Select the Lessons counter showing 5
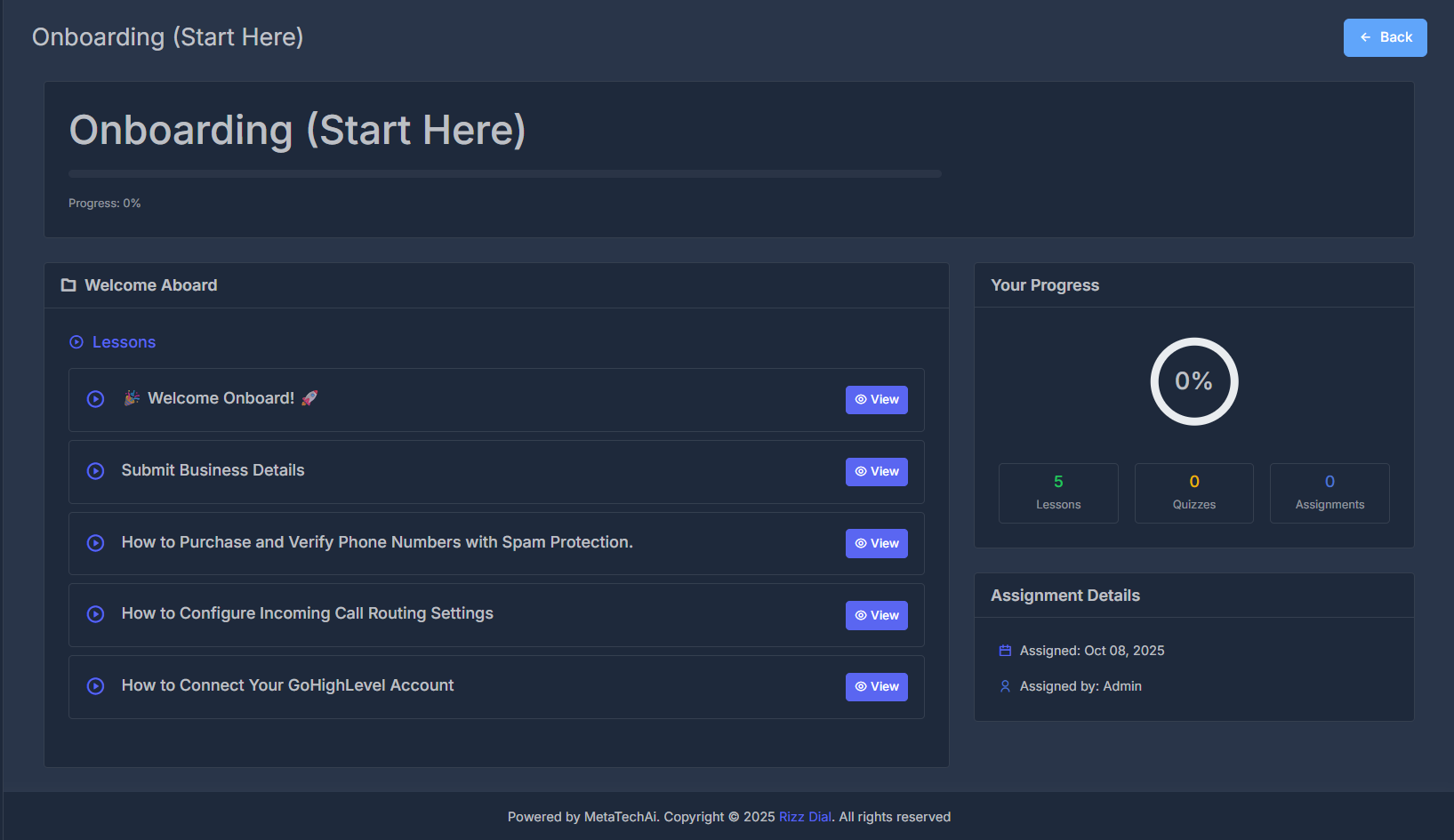The width and height of the screenshot is (1454, 840). pos(1058,492)
